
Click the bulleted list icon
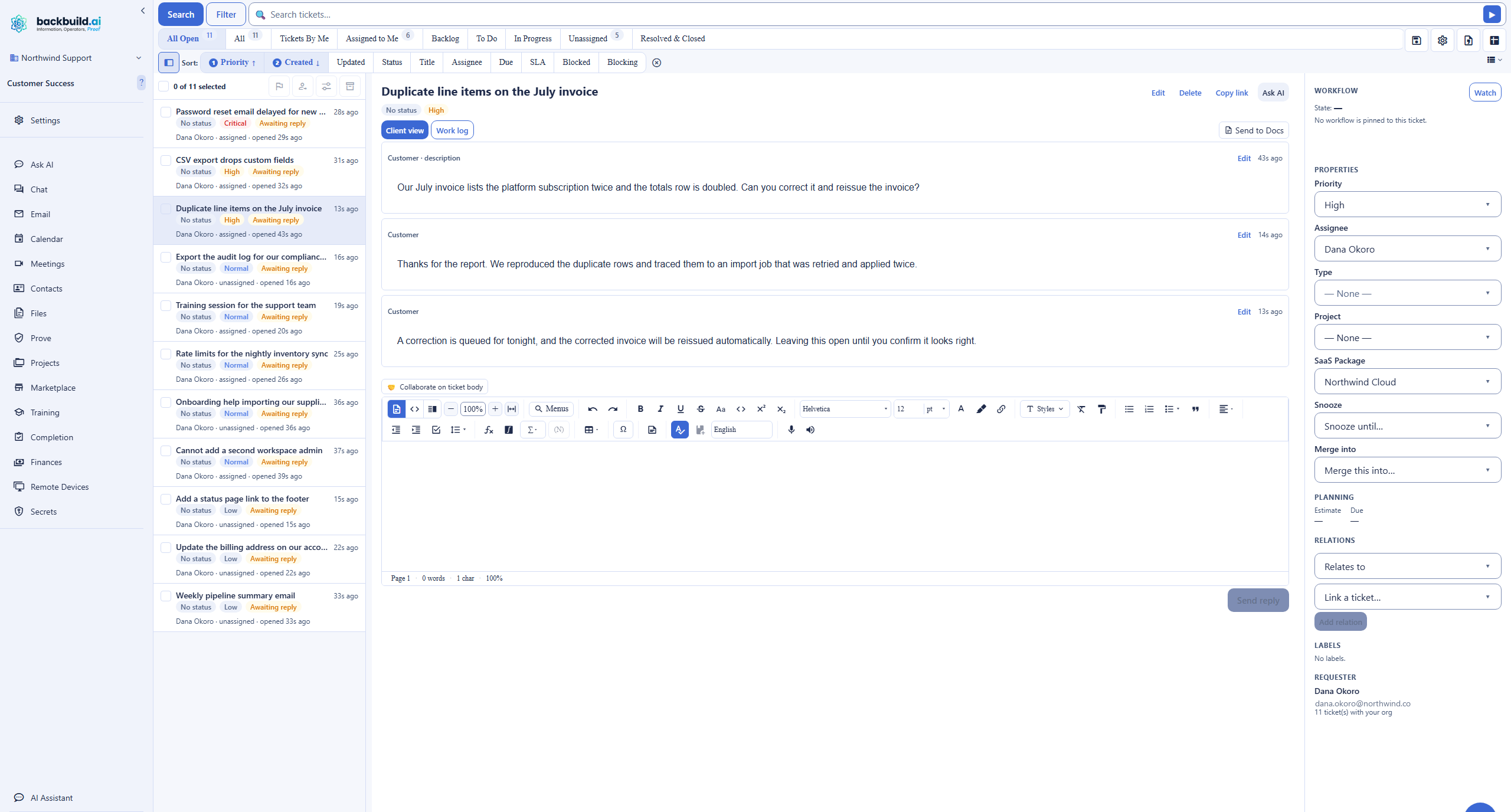click(x=1129, y=409)
